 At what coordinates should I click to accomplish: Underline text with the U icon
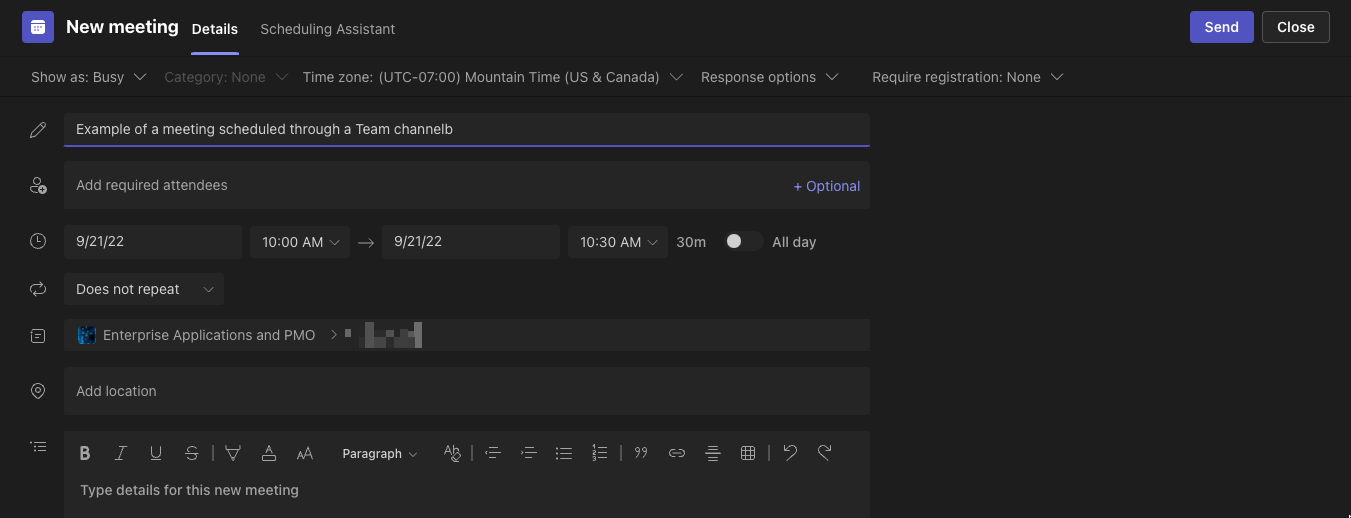pos(156,453)
